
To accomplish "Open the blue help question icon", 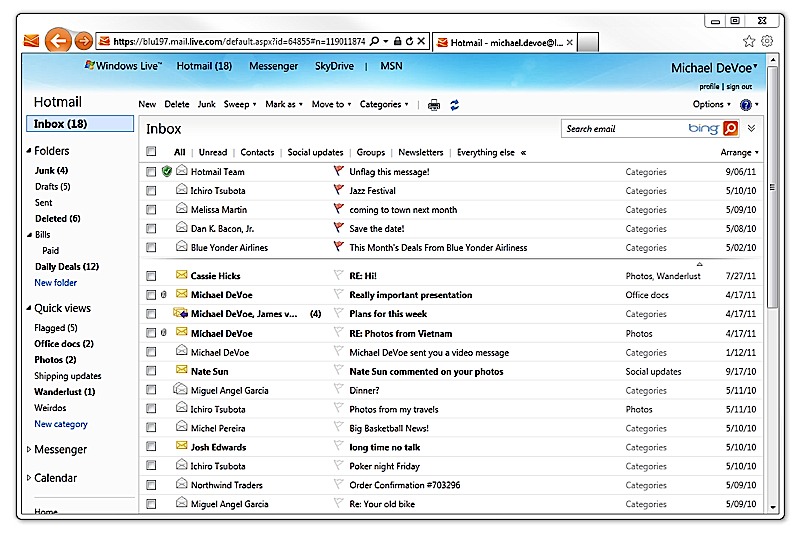I will coord(745,105).
